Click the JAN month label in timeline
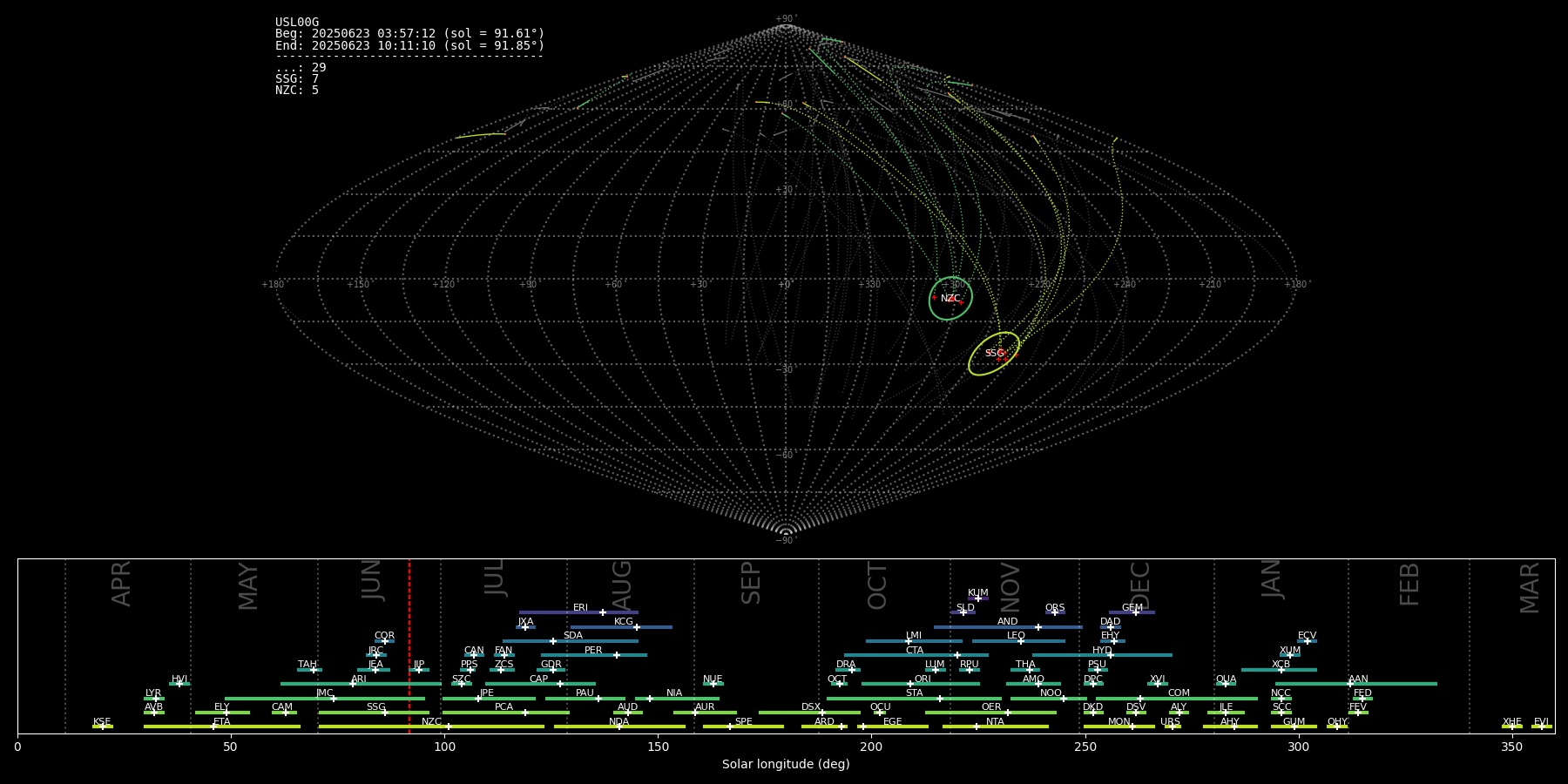Viewport: 1568px width, 784px height. coord(1272,579)
